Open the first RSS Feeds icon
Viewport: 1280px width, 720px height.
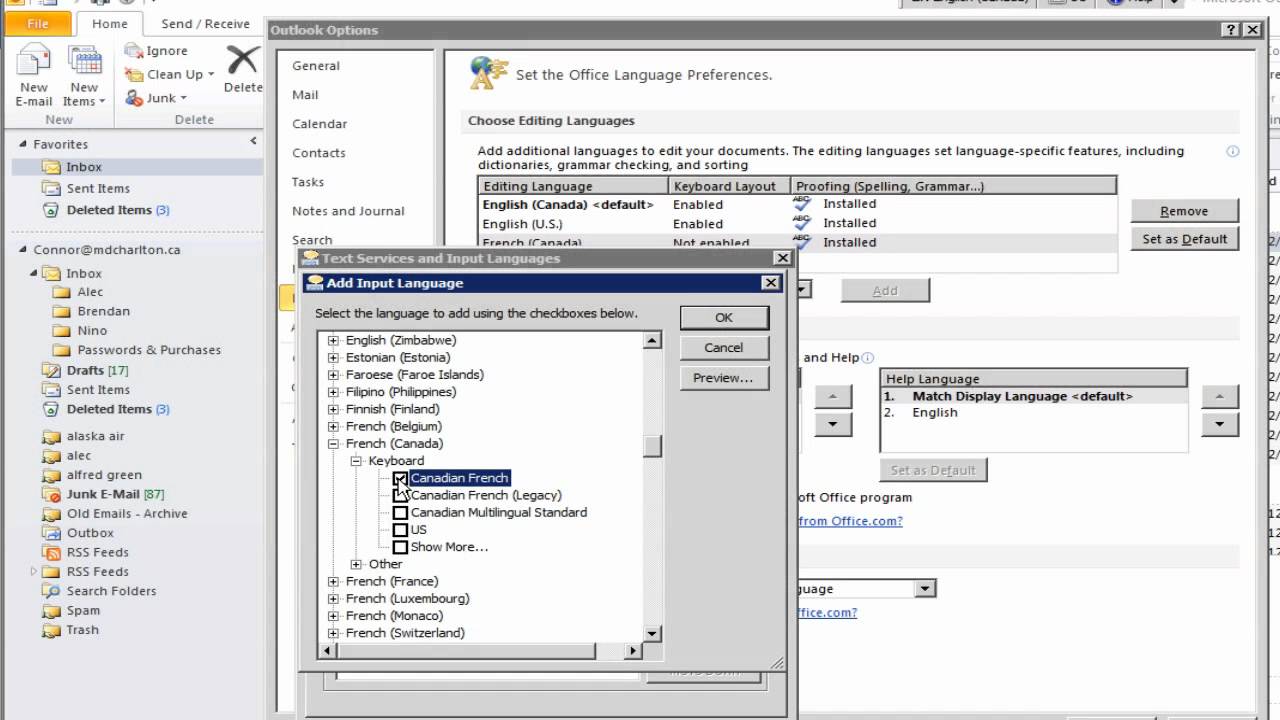coord(51,552)
